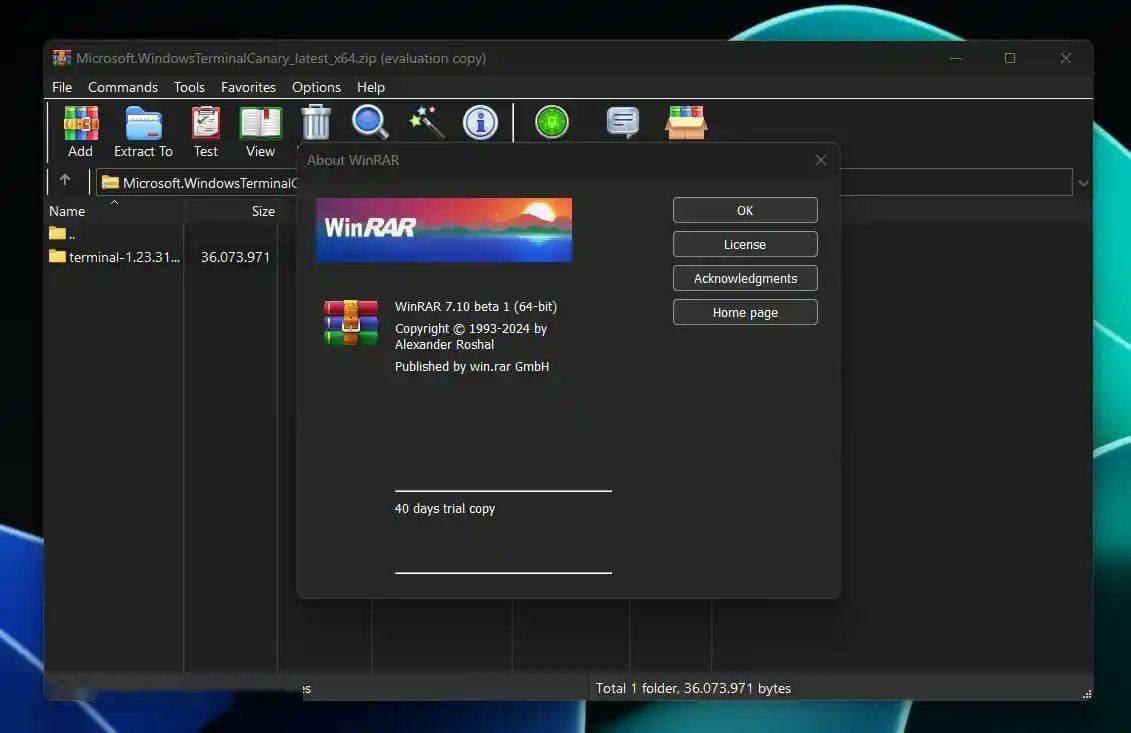Click the Delete trash can icon

tap(315, 123)
